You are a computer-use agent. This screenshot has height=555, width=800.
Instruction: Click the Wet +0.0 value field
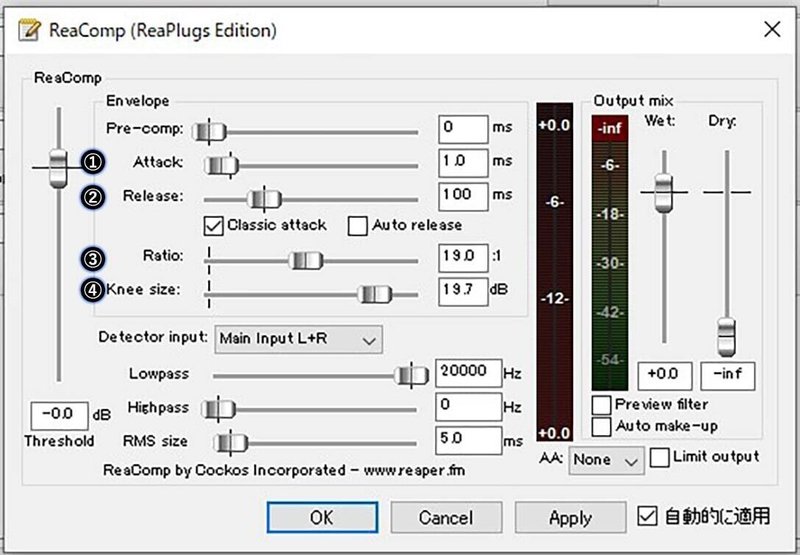click(665, 376)
